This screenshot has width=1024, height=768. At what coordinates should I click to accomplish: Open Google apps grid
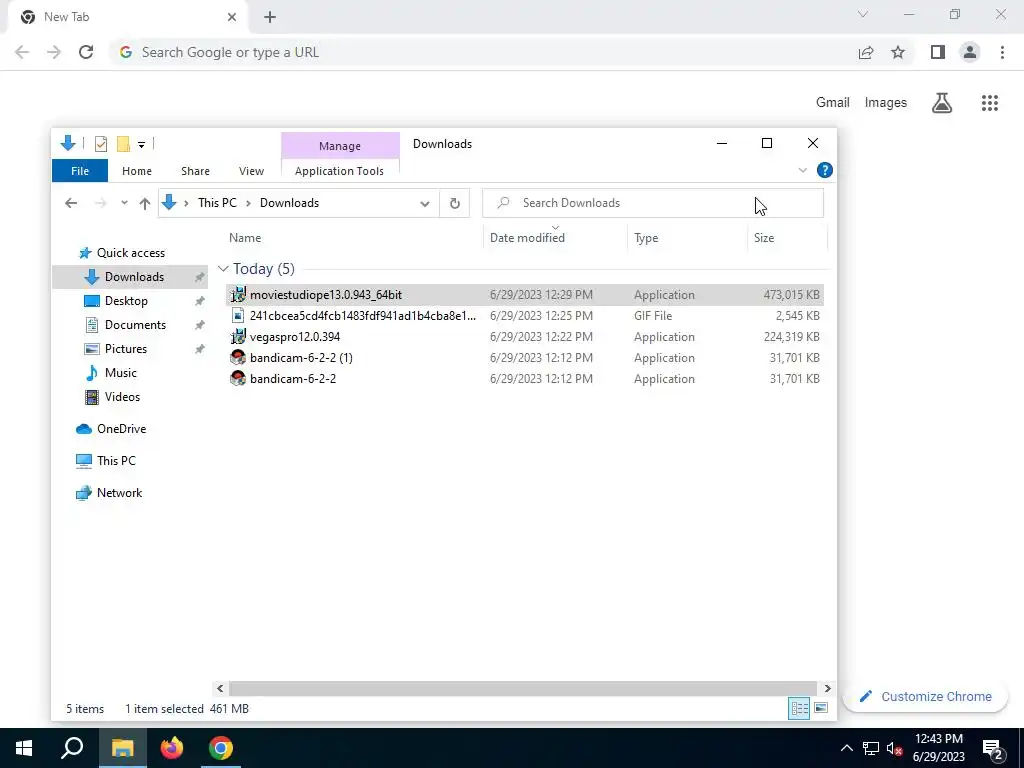pyautogui.click(x=990, y=103)
